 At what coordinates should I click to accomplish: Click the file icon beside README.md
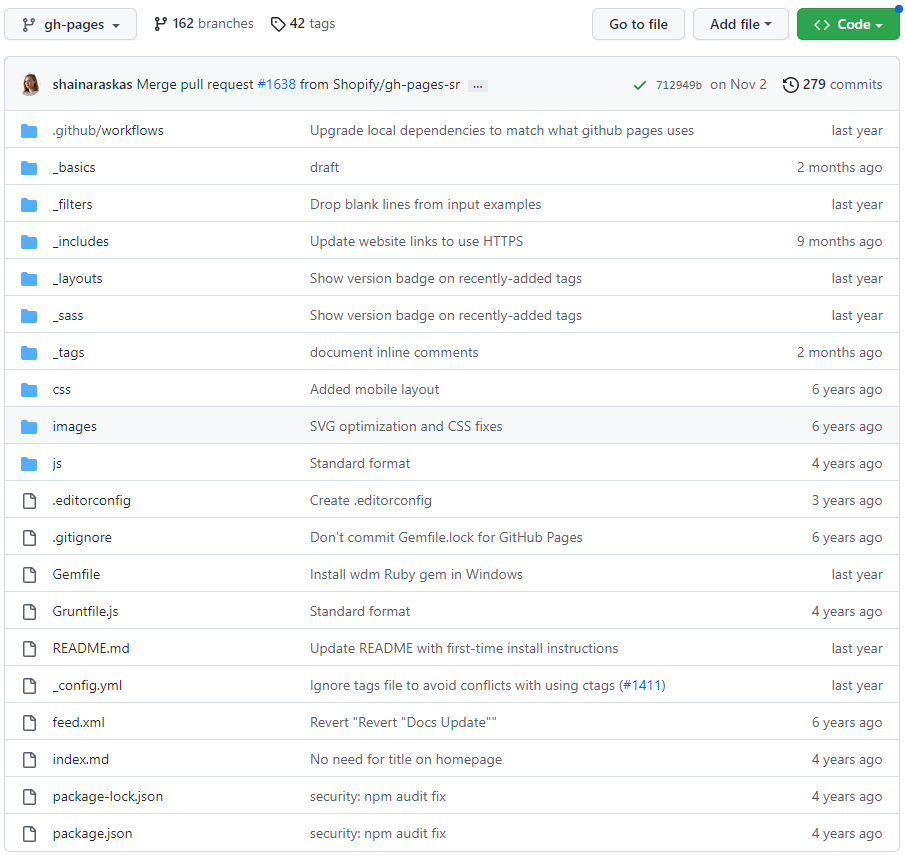tap(29, 648)
